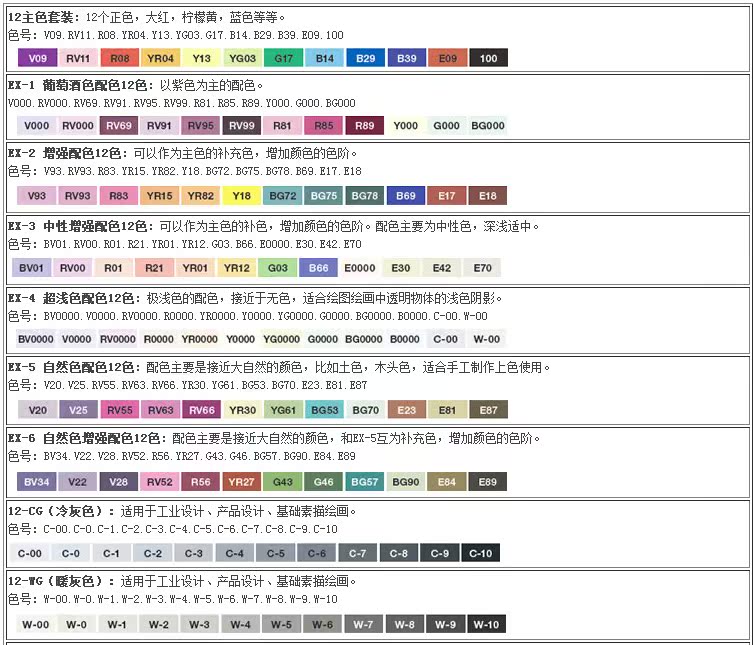Screen dimensions: 755x645
Task: Click the 12-WG（暖灰色） heading text
Action: [62, 582]
